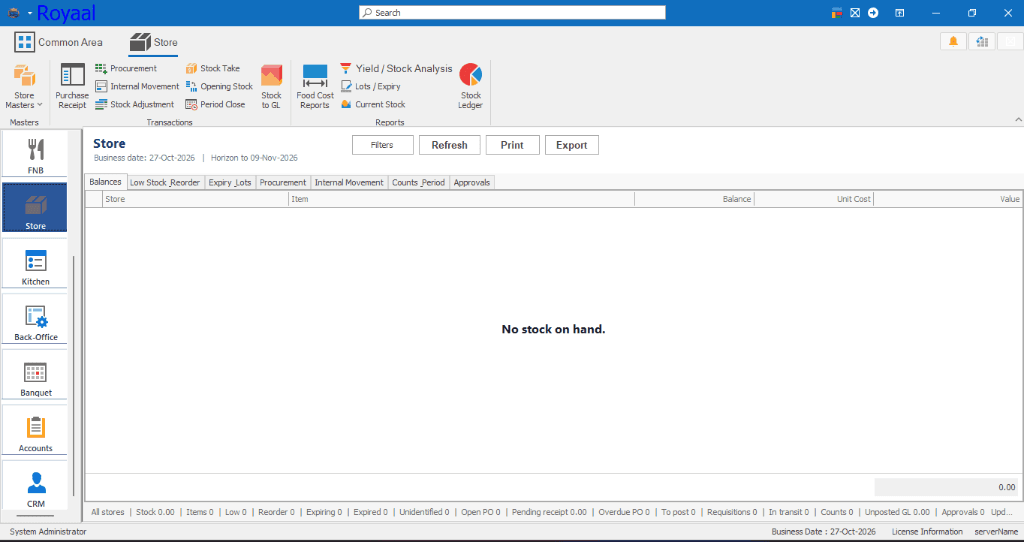The width and height of the screenshot is (1024, 542).
Task: Switch to Counts_Period tab
Action: (x=419, y=183)
